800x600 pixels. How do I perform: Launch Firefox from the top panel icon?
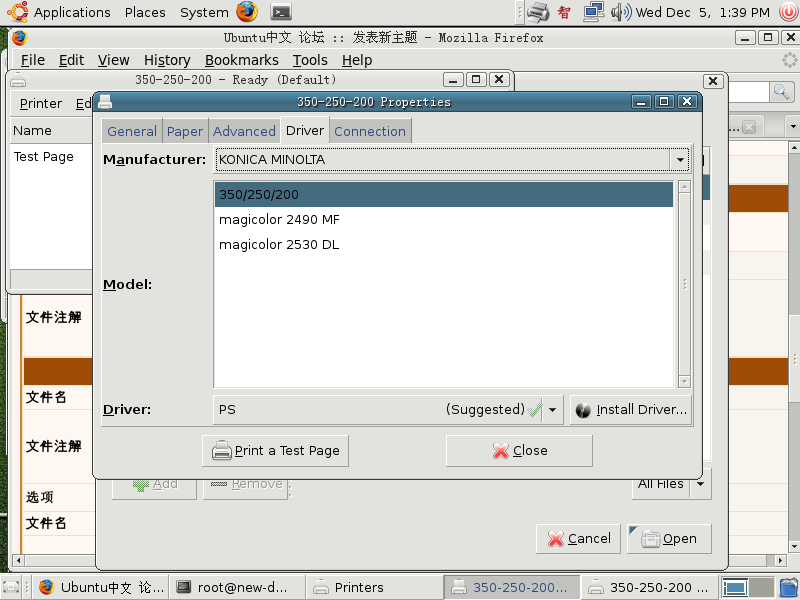click(247, 12)
